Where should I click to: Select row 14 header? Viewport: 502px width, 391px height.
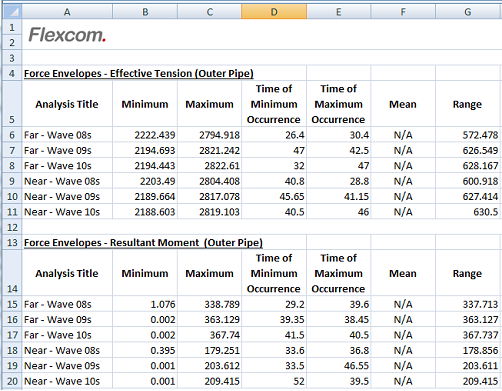12,273
